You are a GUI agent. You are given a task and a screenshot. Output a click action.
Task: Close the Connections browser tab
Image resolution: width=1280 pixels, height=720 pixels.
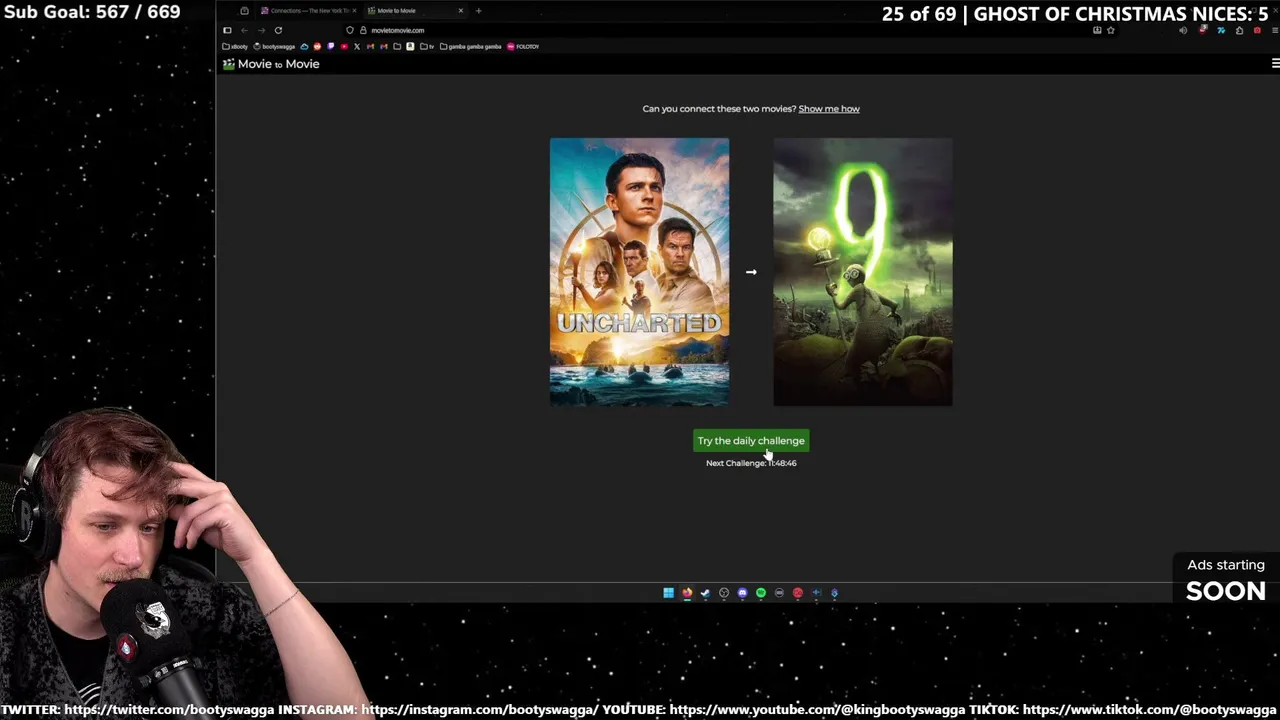coord(354,11)
